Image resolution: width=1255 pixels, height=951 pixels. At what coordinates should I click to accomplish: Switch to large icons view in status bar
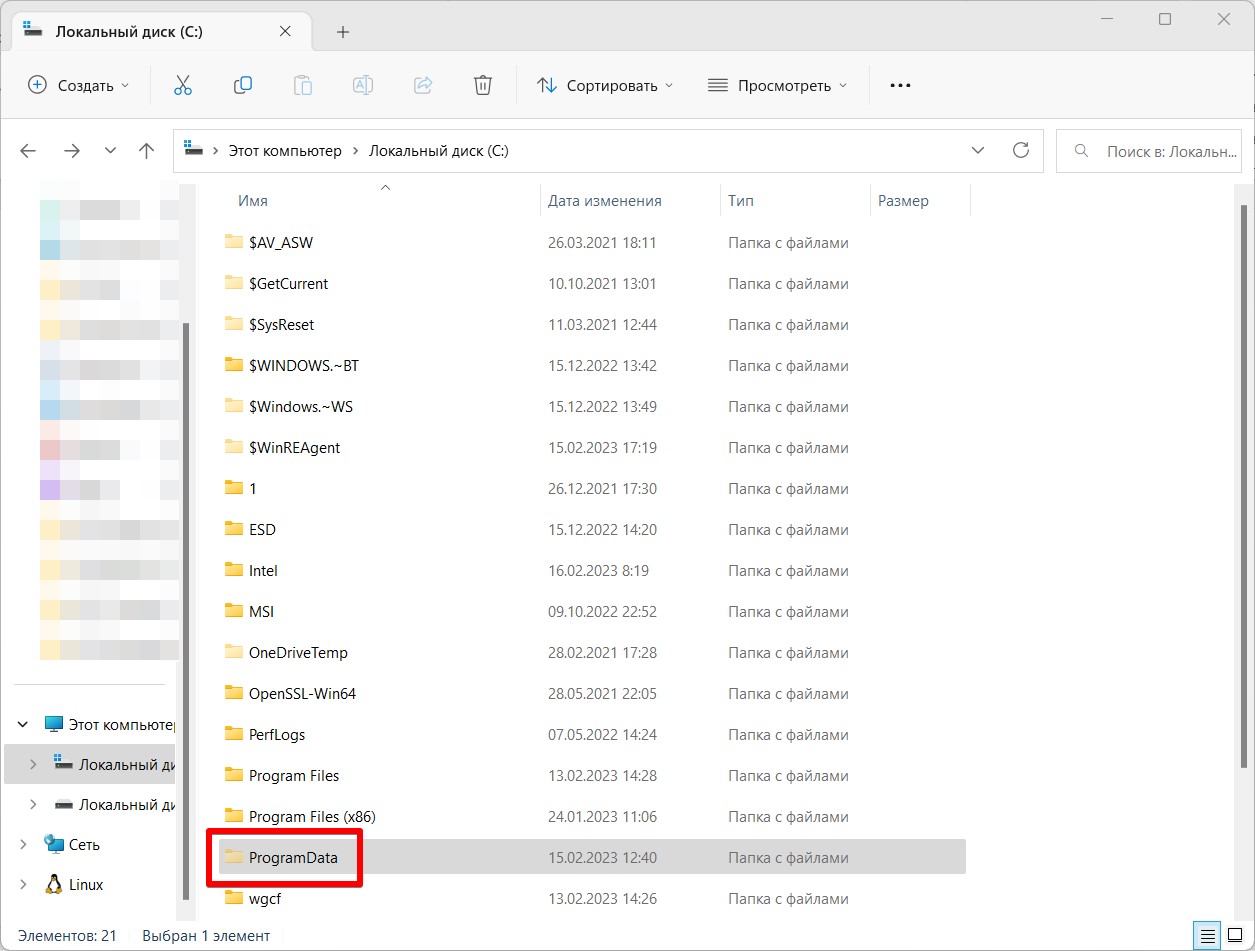pos(1235,936)
